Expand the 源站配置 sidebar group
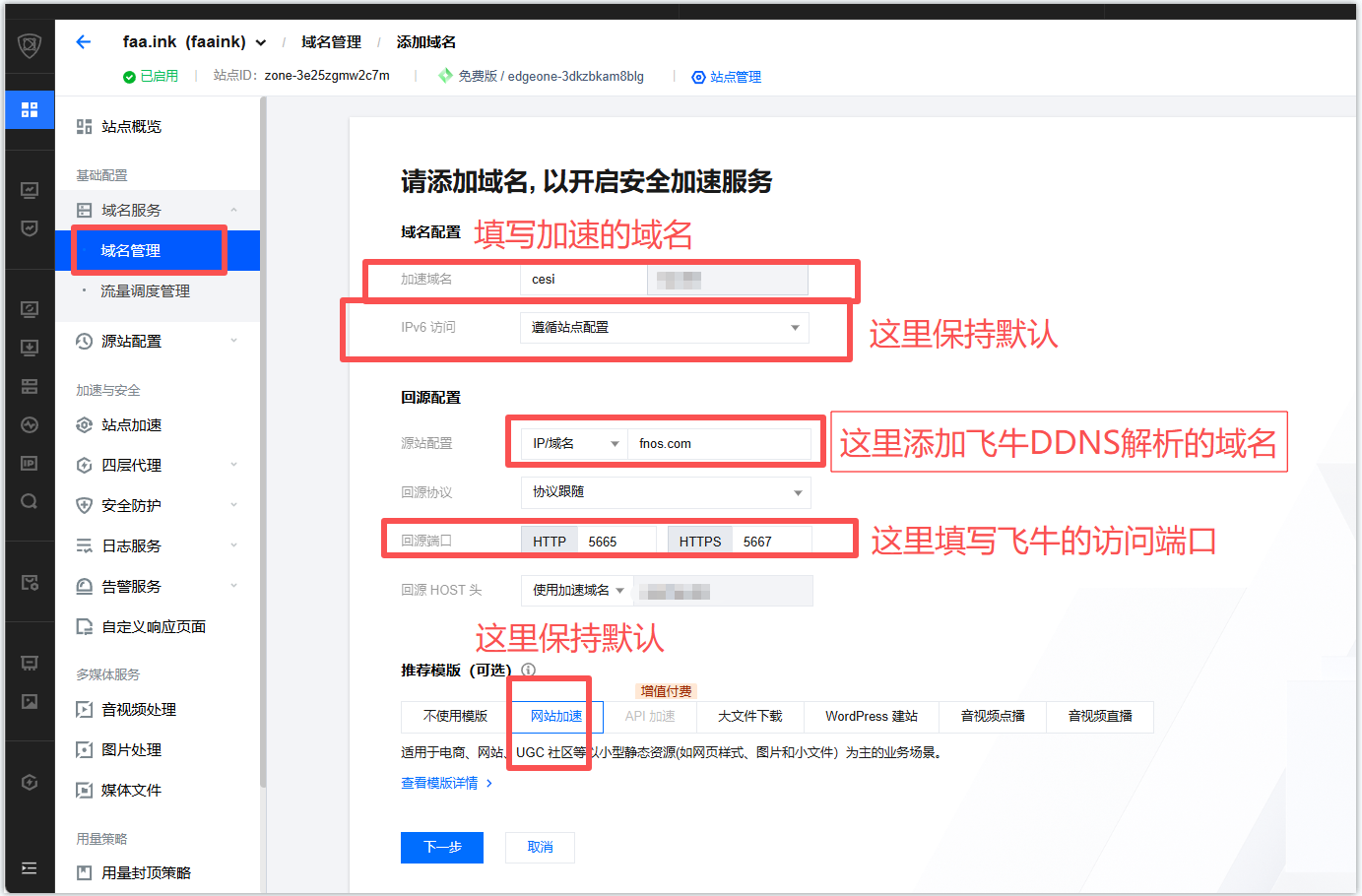 [234, 341]
